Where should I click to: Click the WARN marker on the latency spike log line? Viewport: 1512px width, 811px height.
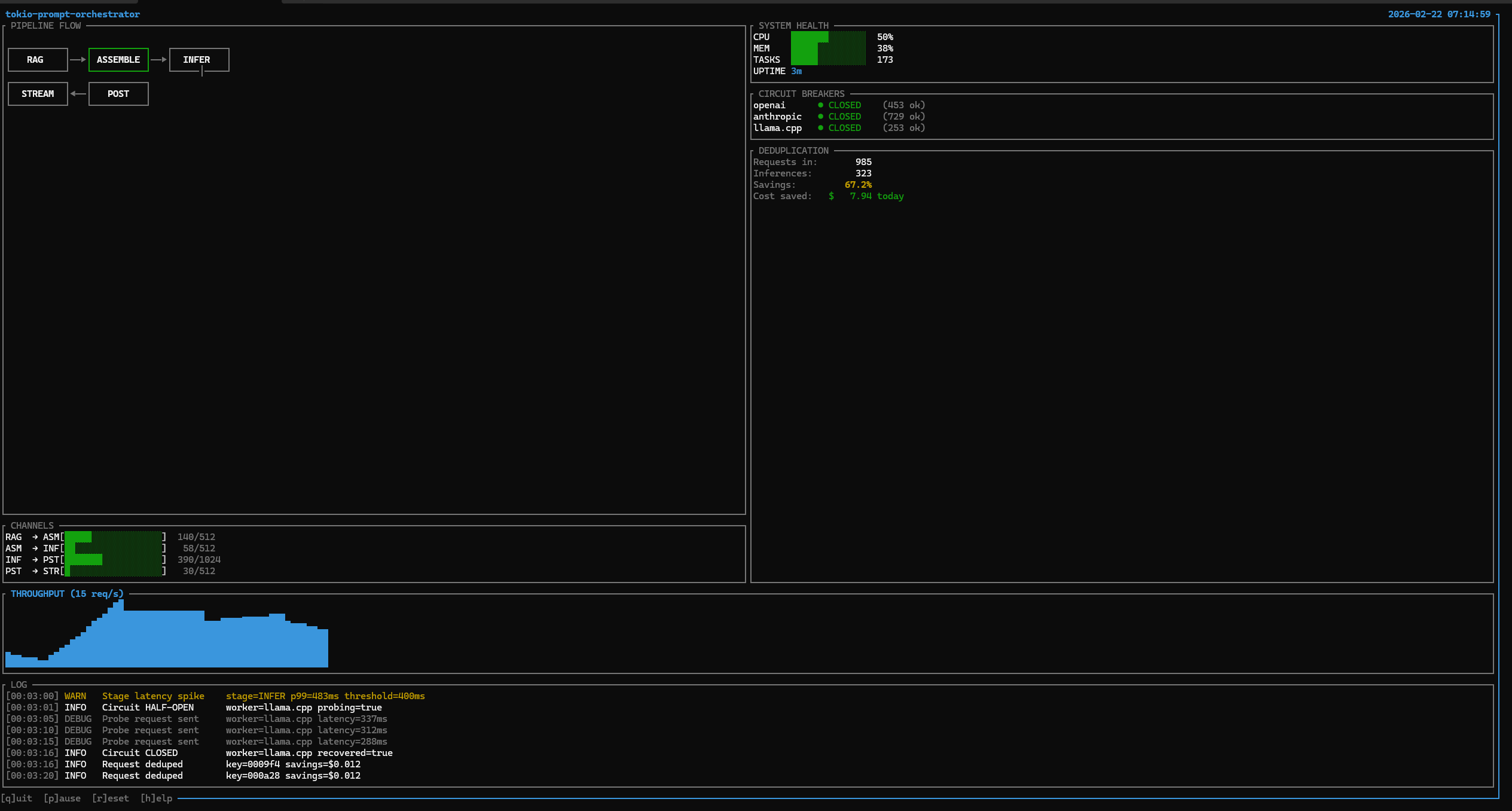pyautogui.click(x=75, y=696)
